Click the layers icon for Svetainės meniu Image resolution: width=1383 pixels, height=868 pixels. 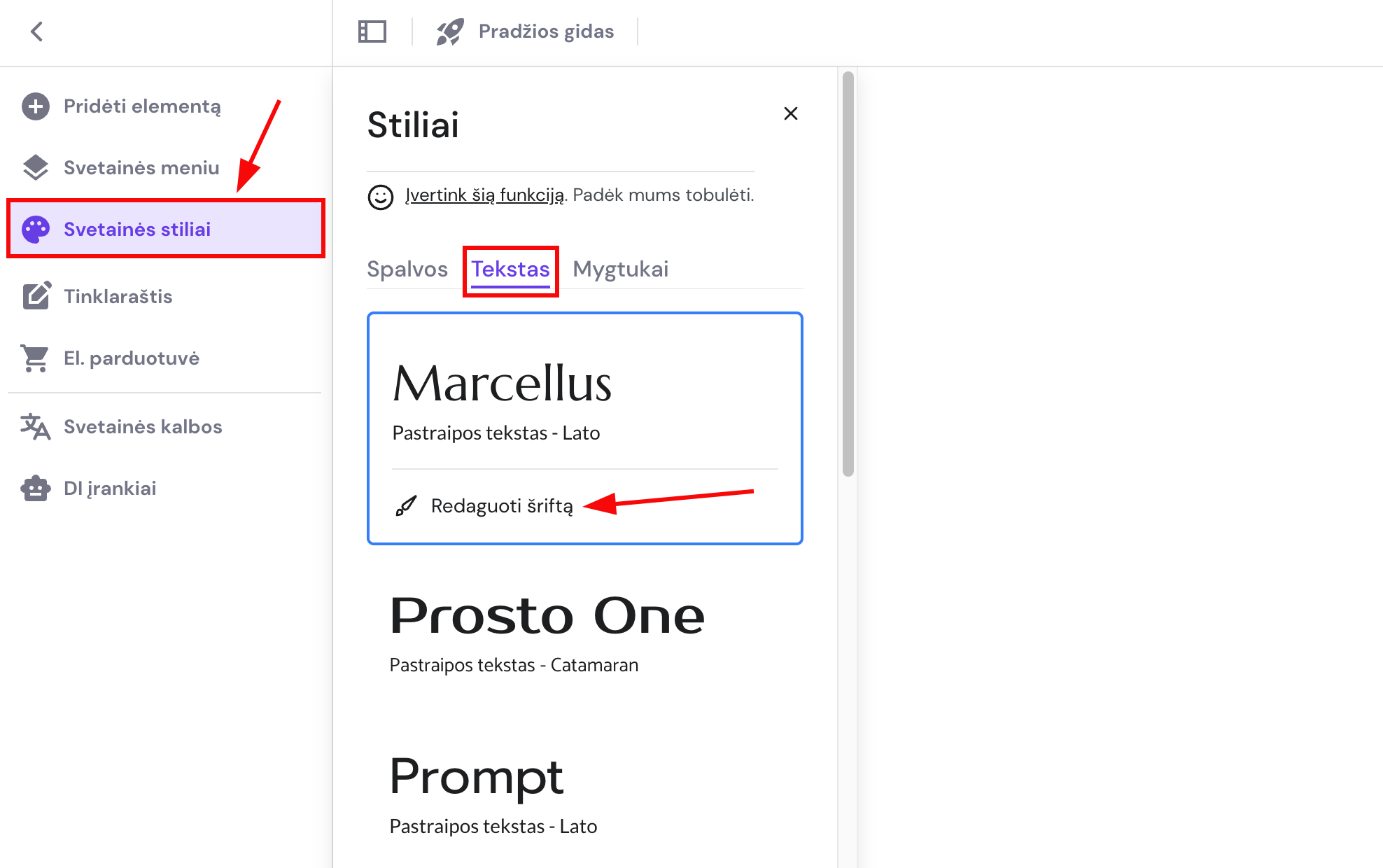tap(36, 168)
